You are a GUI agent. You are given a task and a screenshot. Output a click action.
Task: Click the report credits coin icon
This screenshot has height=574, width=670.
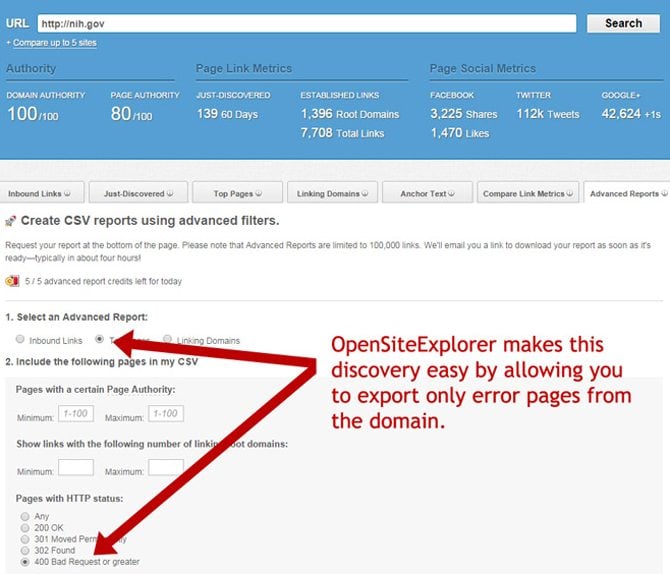[11, 281]
